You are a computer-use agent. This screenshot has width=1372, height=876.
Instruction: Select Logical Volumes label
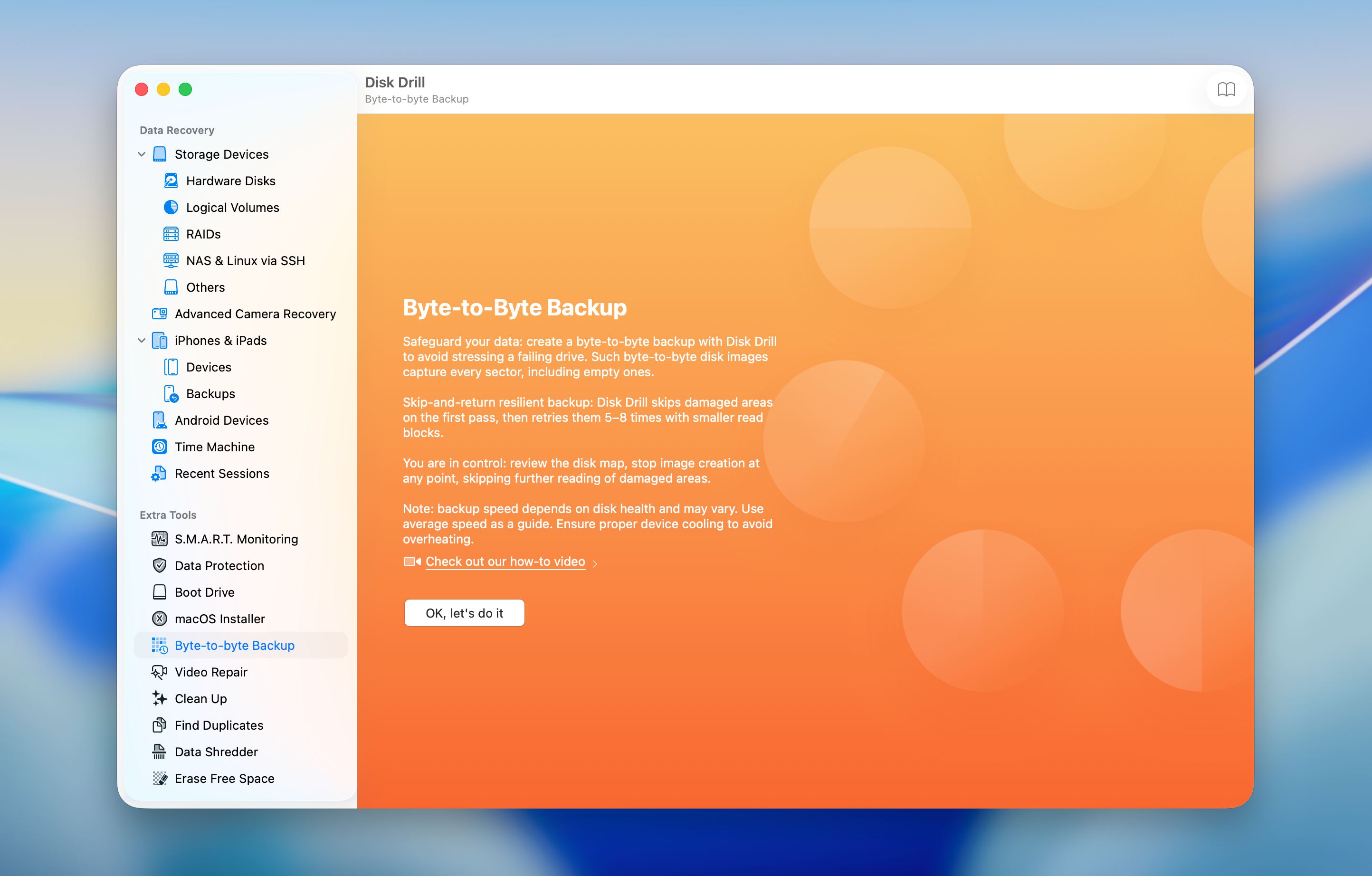(232, 207)
